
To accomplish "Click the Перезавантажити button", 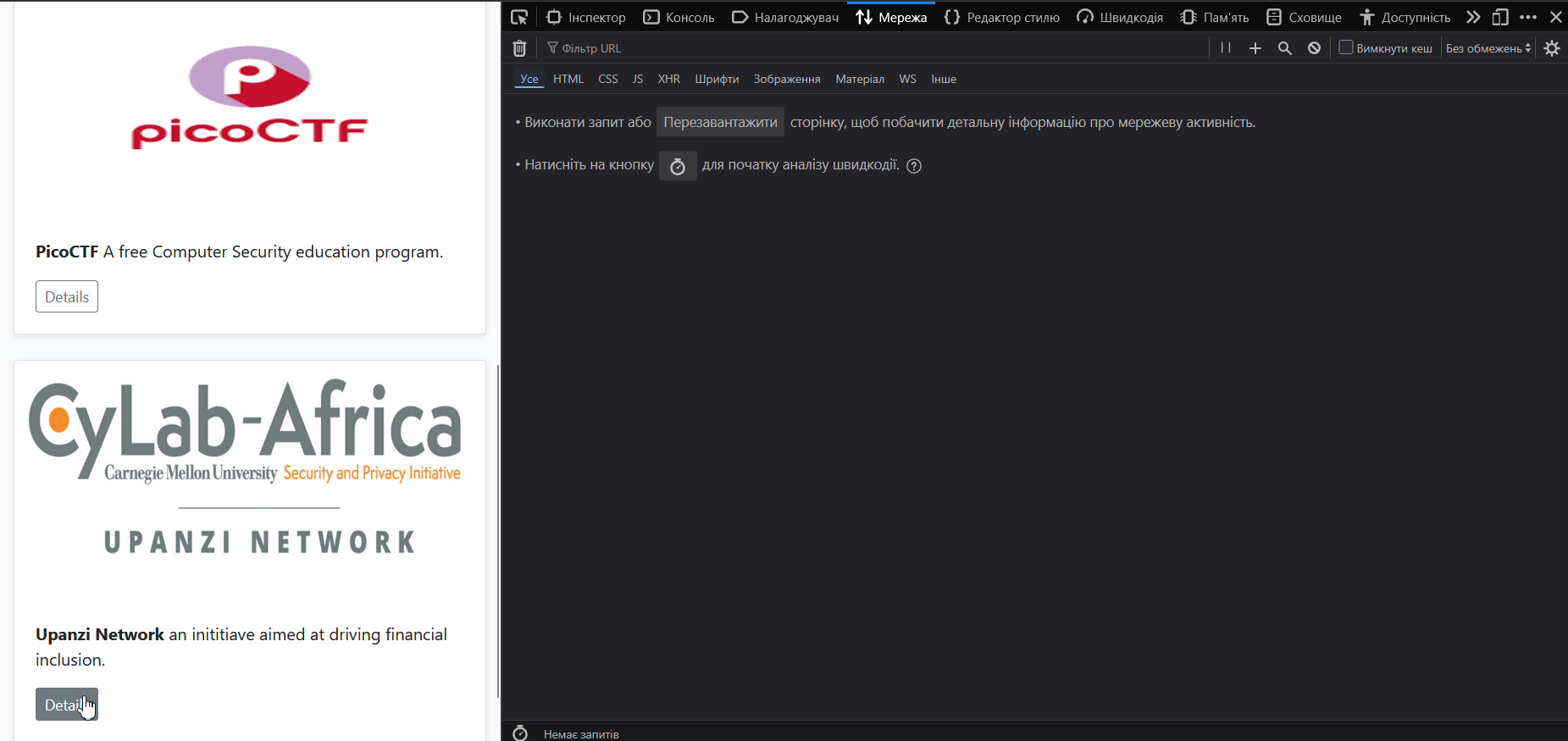I will point(720,122).
